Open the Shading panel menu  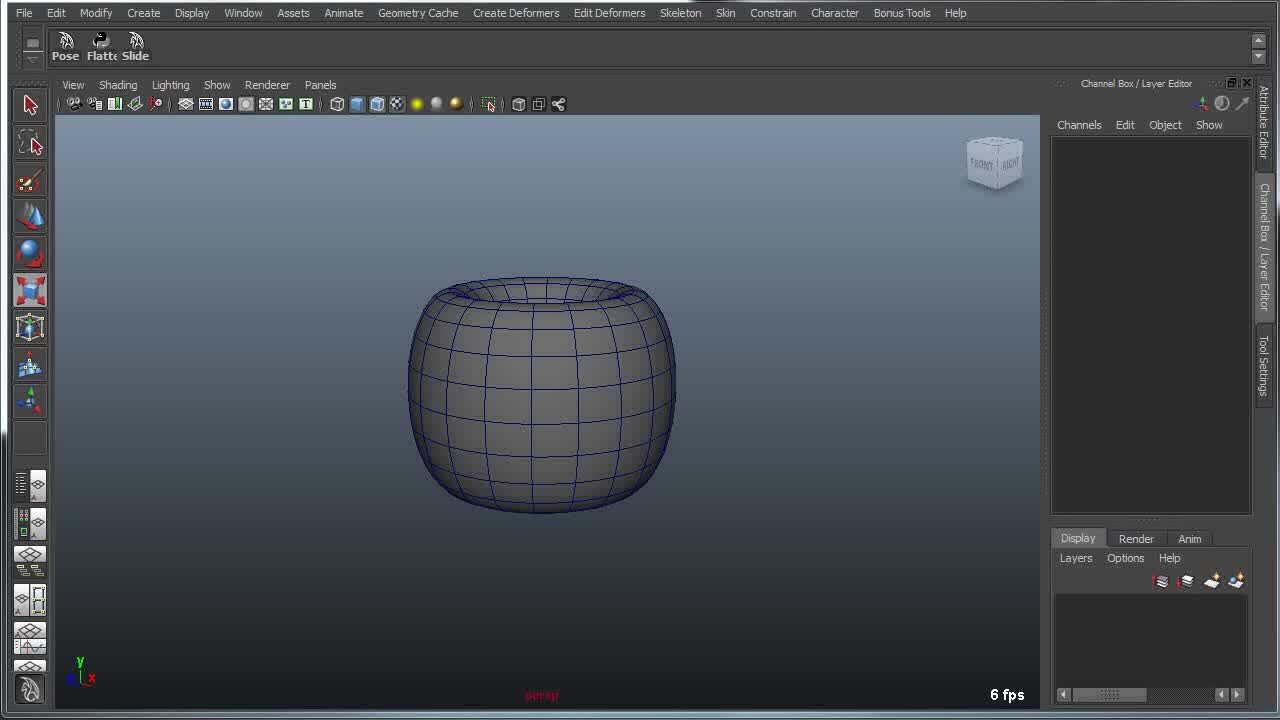coord(117,85)
